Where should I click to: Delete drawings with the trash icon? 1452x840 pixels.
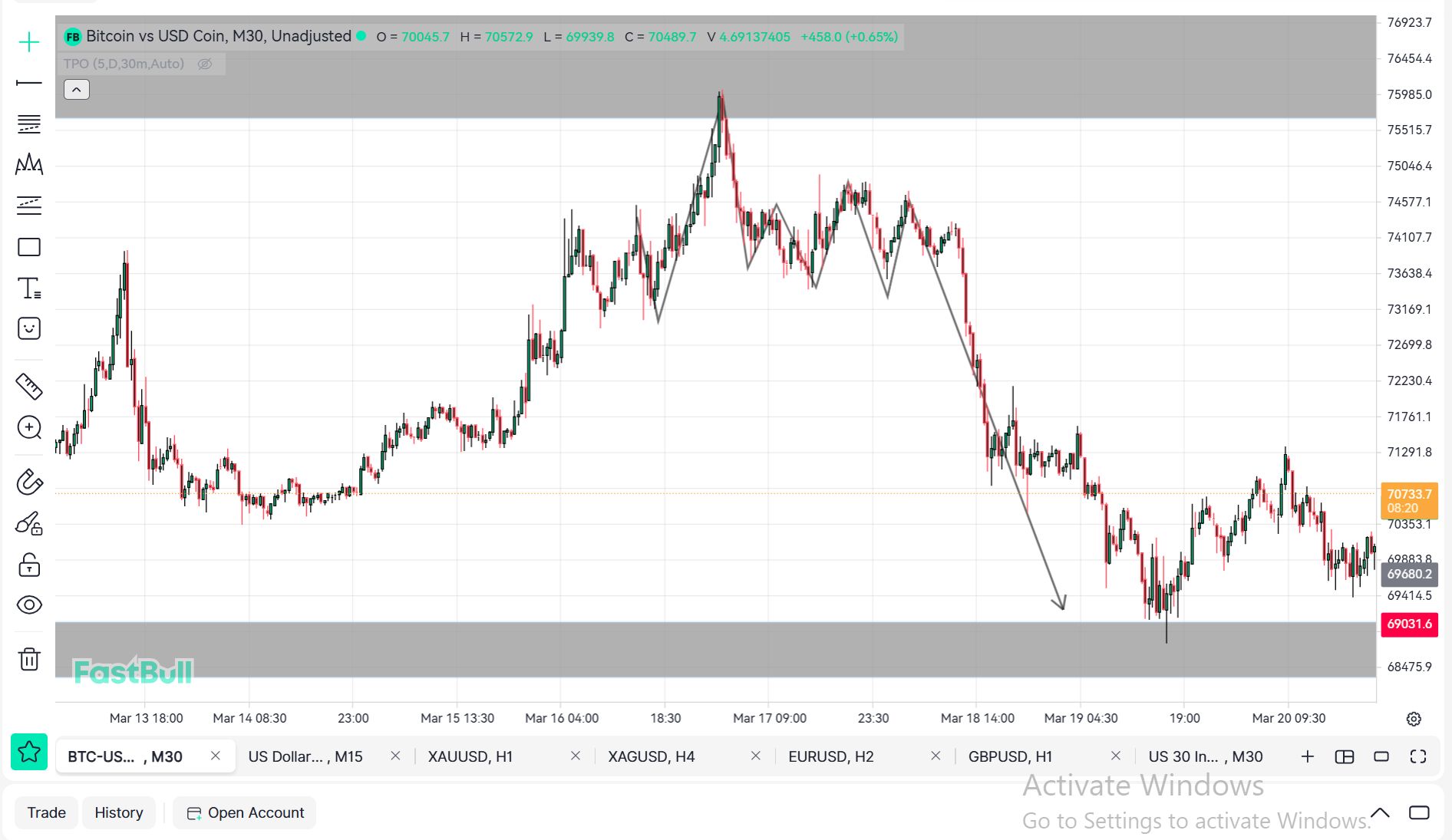point(29,659)
